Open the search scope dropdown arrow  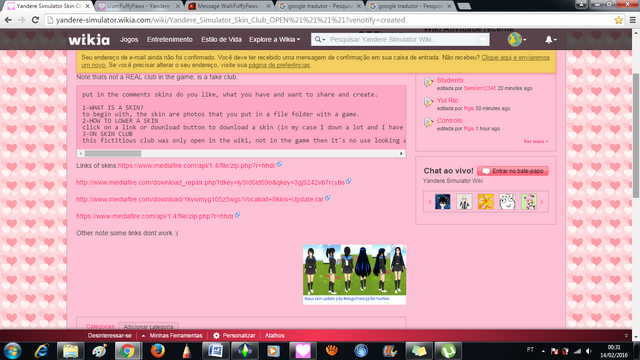[x=320, y=40]
